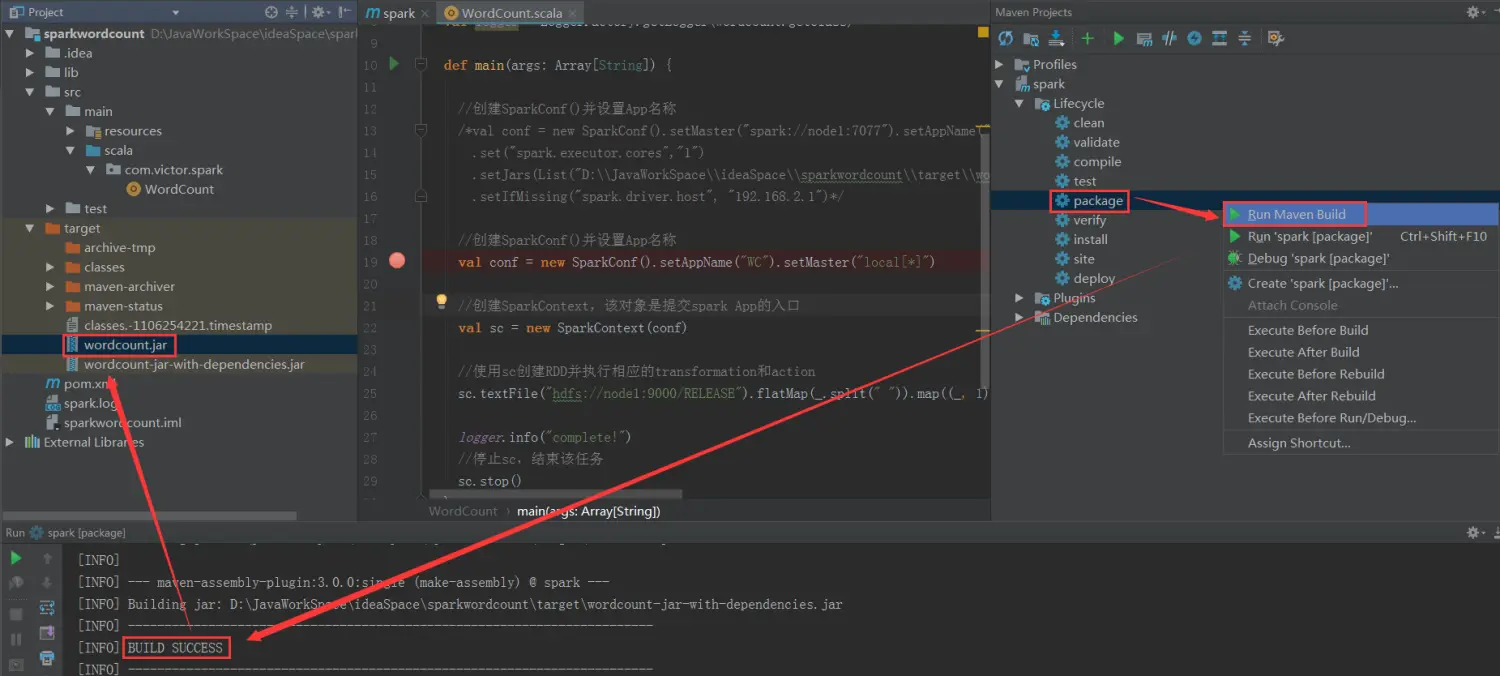
Task: Click Project panel horizontal scrollbar
Action: tap(148, 516)
